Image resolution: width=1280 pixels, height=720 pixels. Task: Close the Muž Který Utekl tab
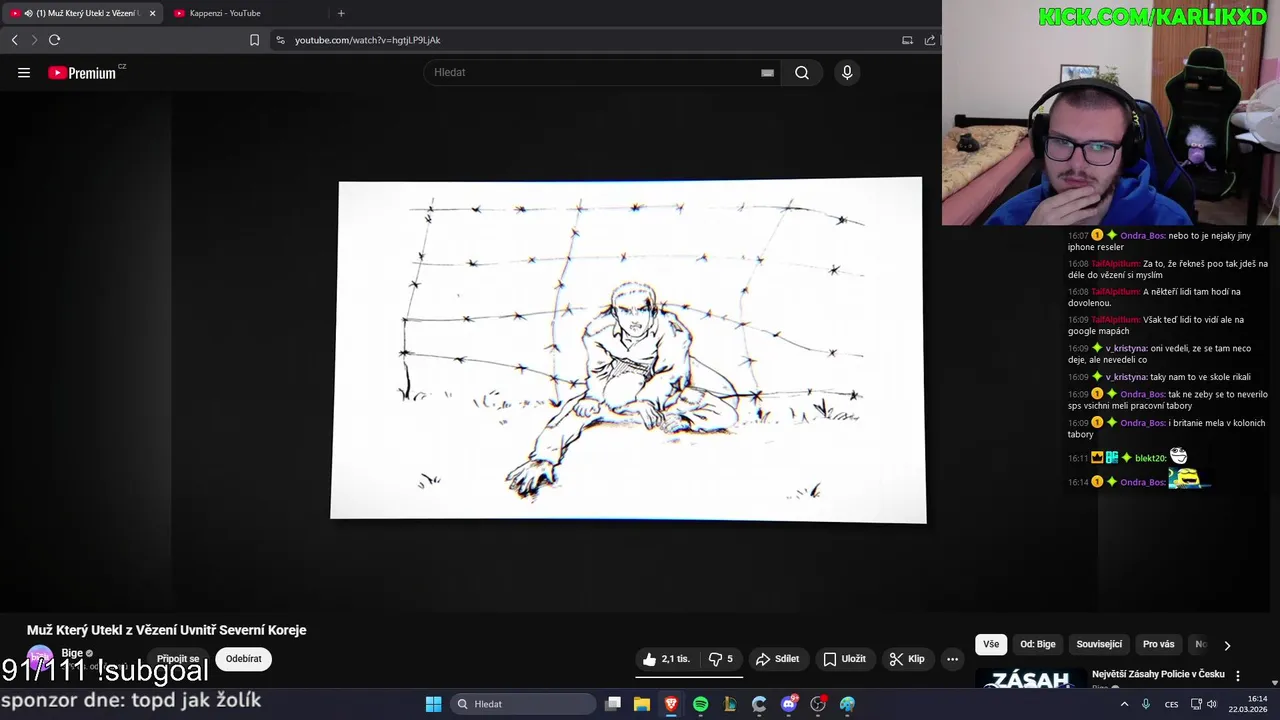coord(153,13)
